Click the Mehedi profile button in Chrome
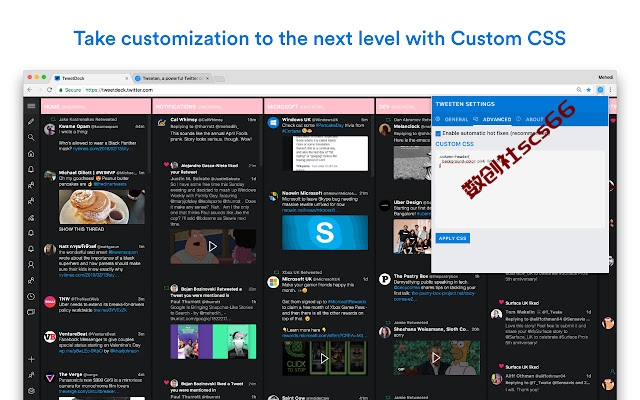Viewport: 640px width, 400px height. point(605,77)
